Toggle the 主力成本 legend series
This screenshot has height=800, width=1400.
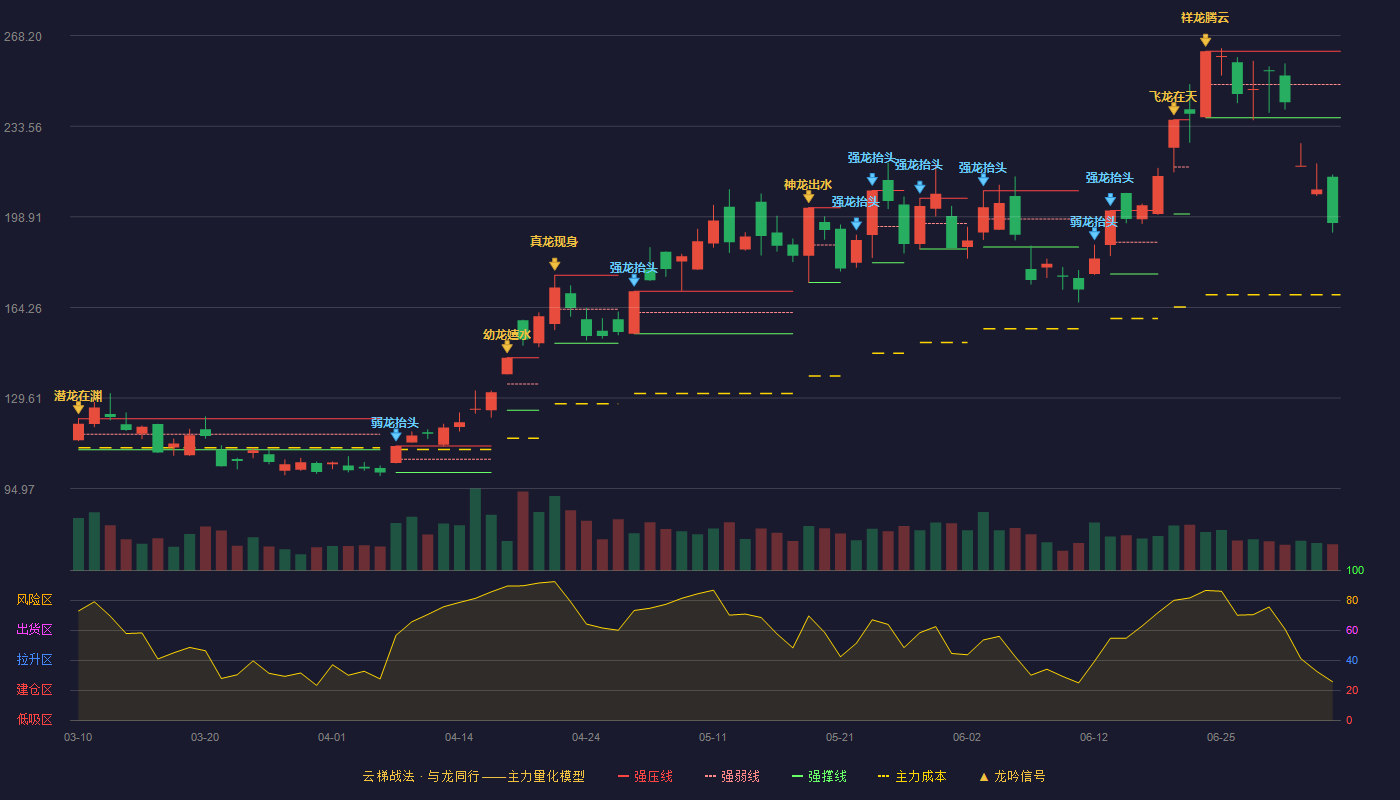912,776
